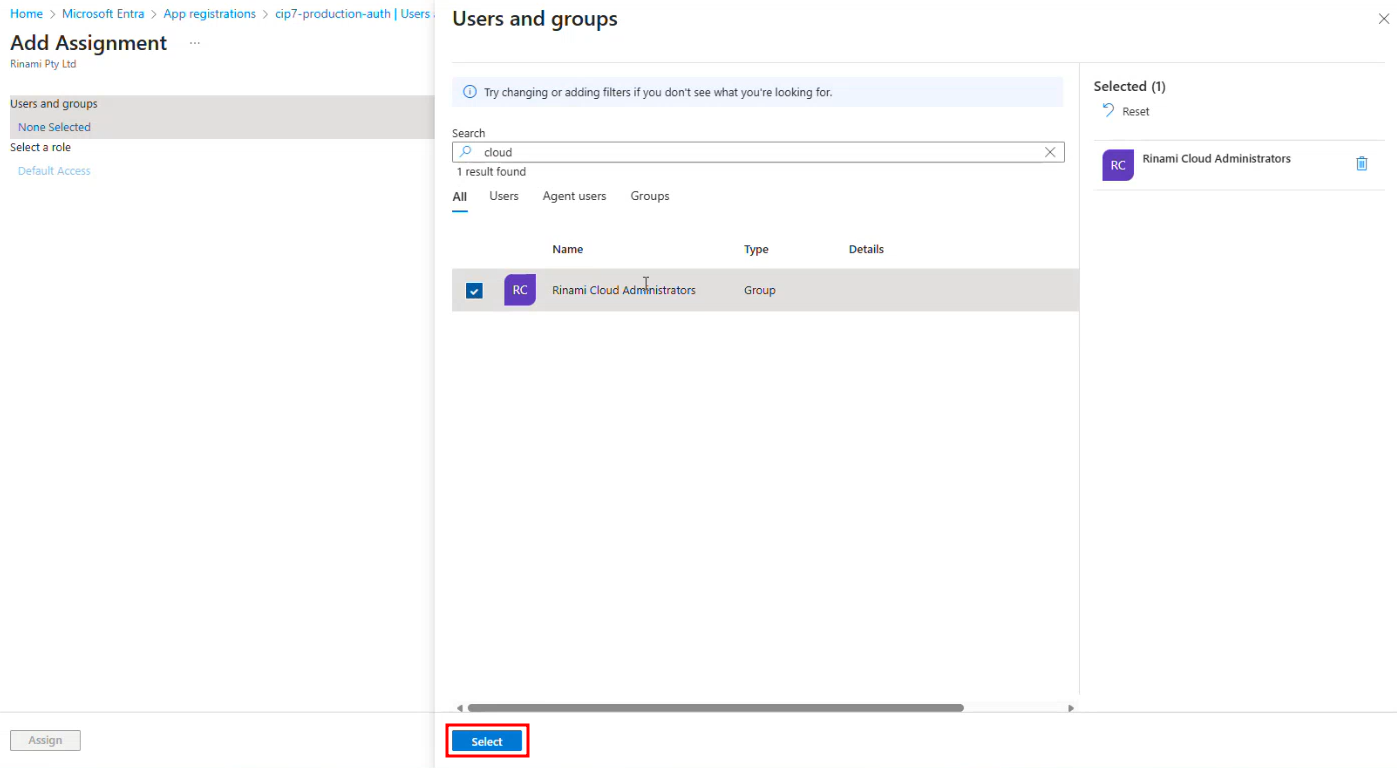Click the search magnifier icon

[x=465, y=152]
